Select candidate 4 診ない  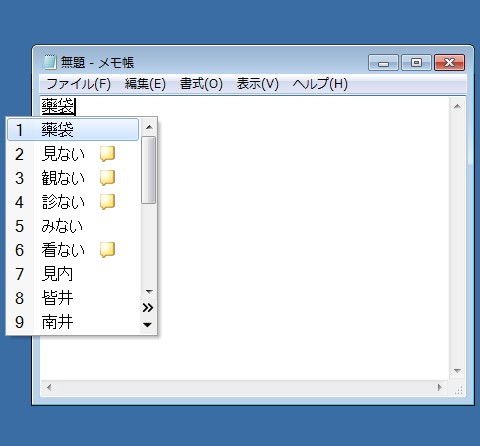[73, 202]
